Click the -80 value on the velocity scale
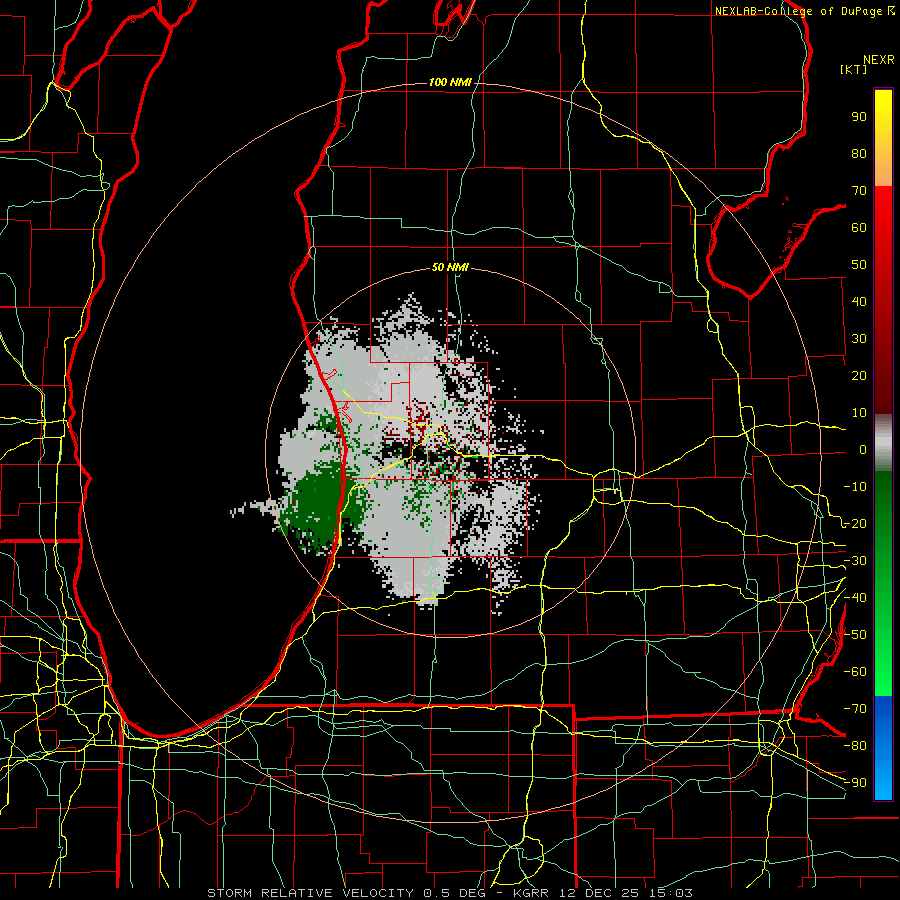The width and height of the screenshot is (900, 900). [x=855, y=746]
